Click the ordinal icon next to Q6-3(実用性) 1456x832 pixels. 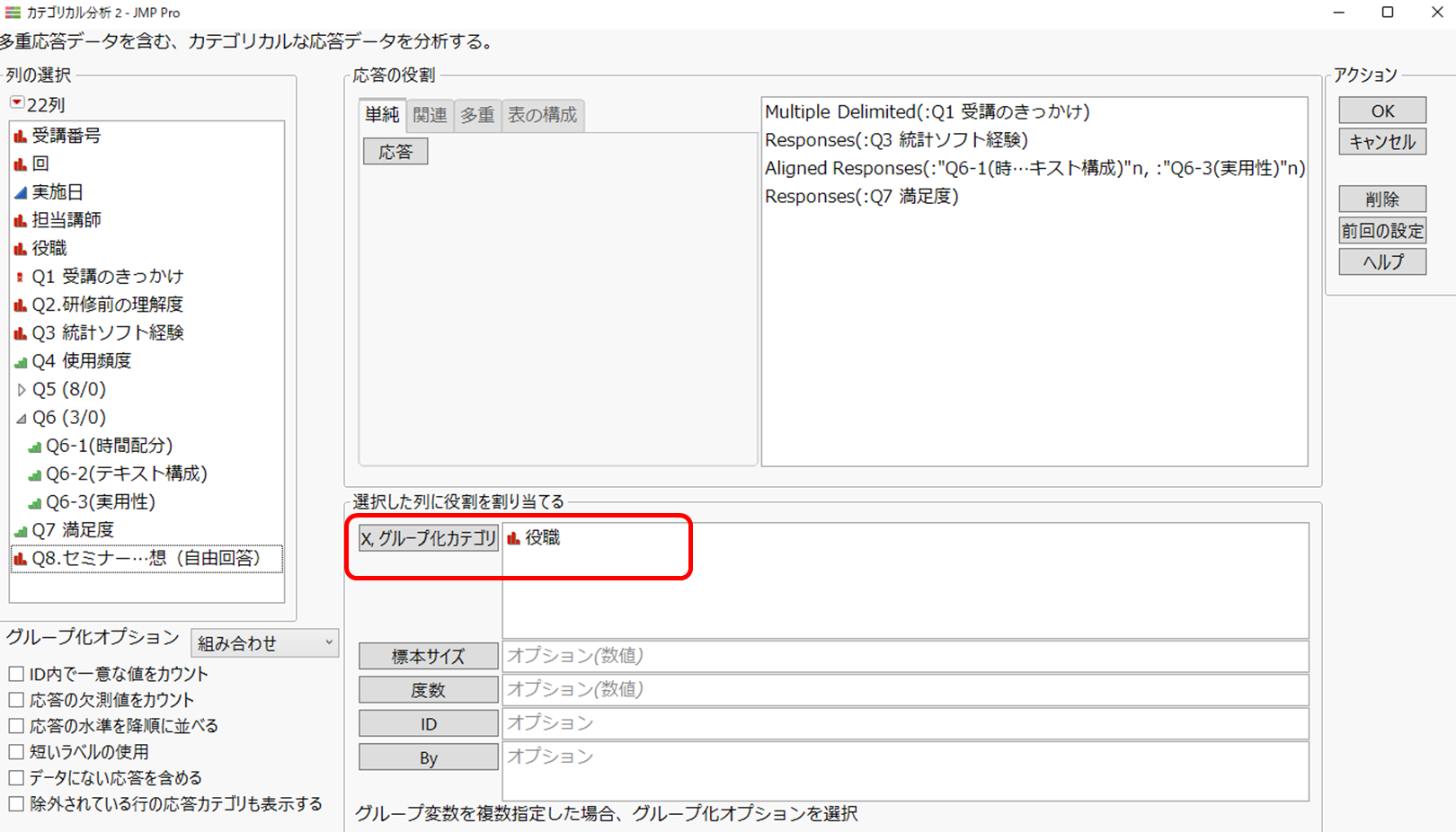[34, 503]
